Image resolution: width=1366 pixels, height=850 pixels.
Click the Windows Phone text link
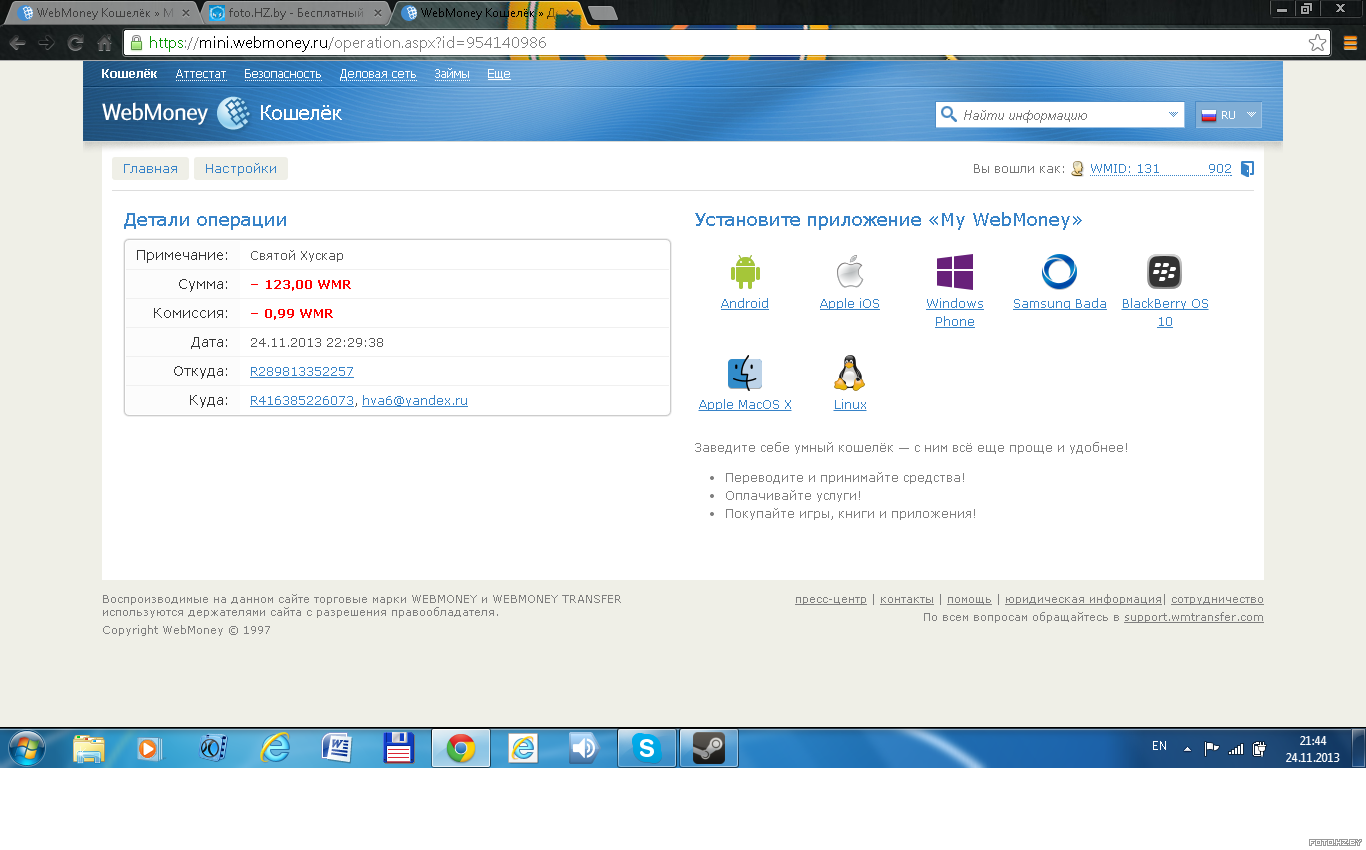(954, 313)
